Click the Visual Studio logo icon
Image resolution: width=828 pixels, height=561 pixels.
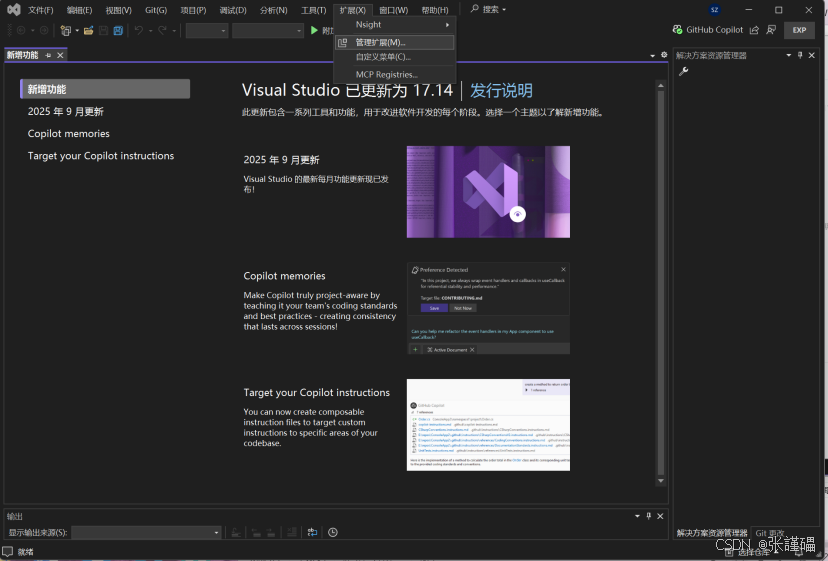(14, 10)
